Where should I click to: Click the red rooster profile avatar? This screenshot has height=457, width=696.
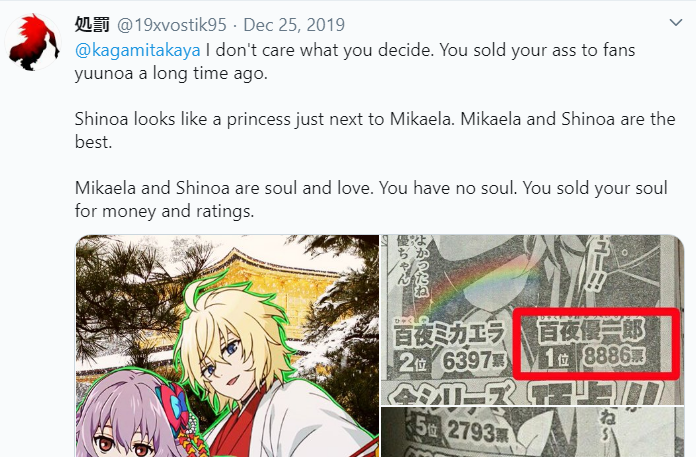point(32,42)
